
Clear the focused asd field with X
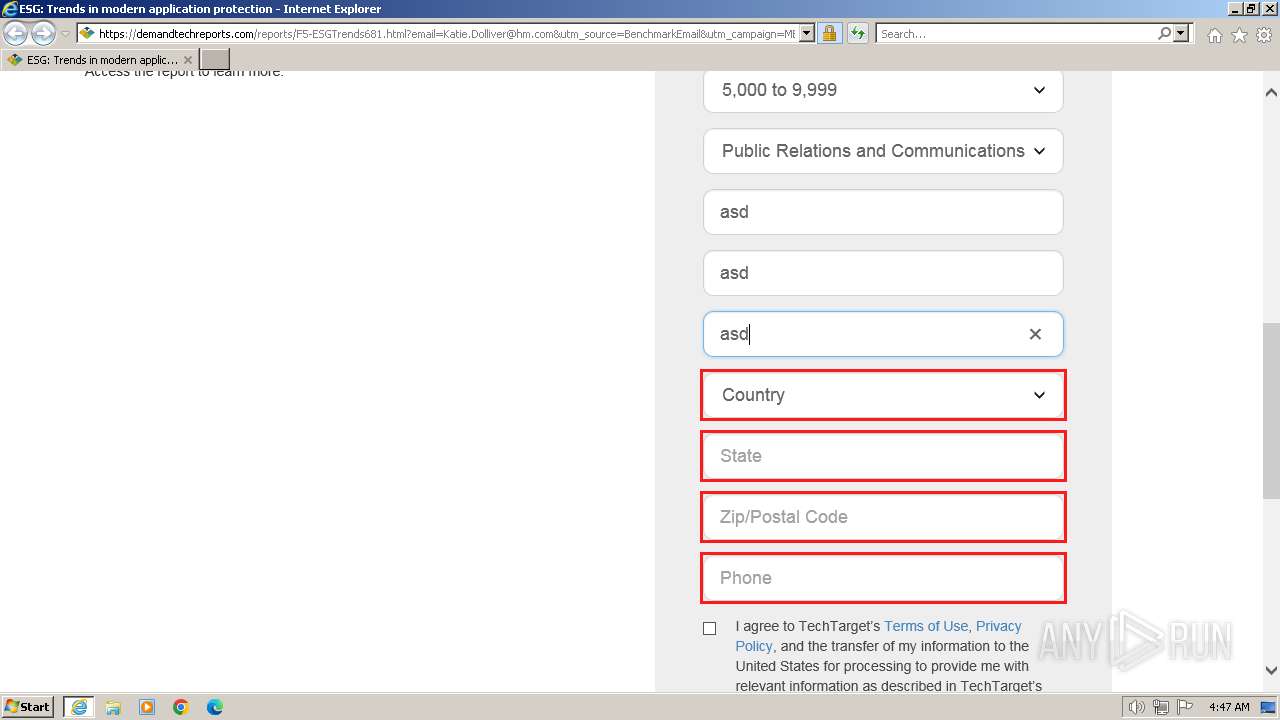tap(1035, 334)
